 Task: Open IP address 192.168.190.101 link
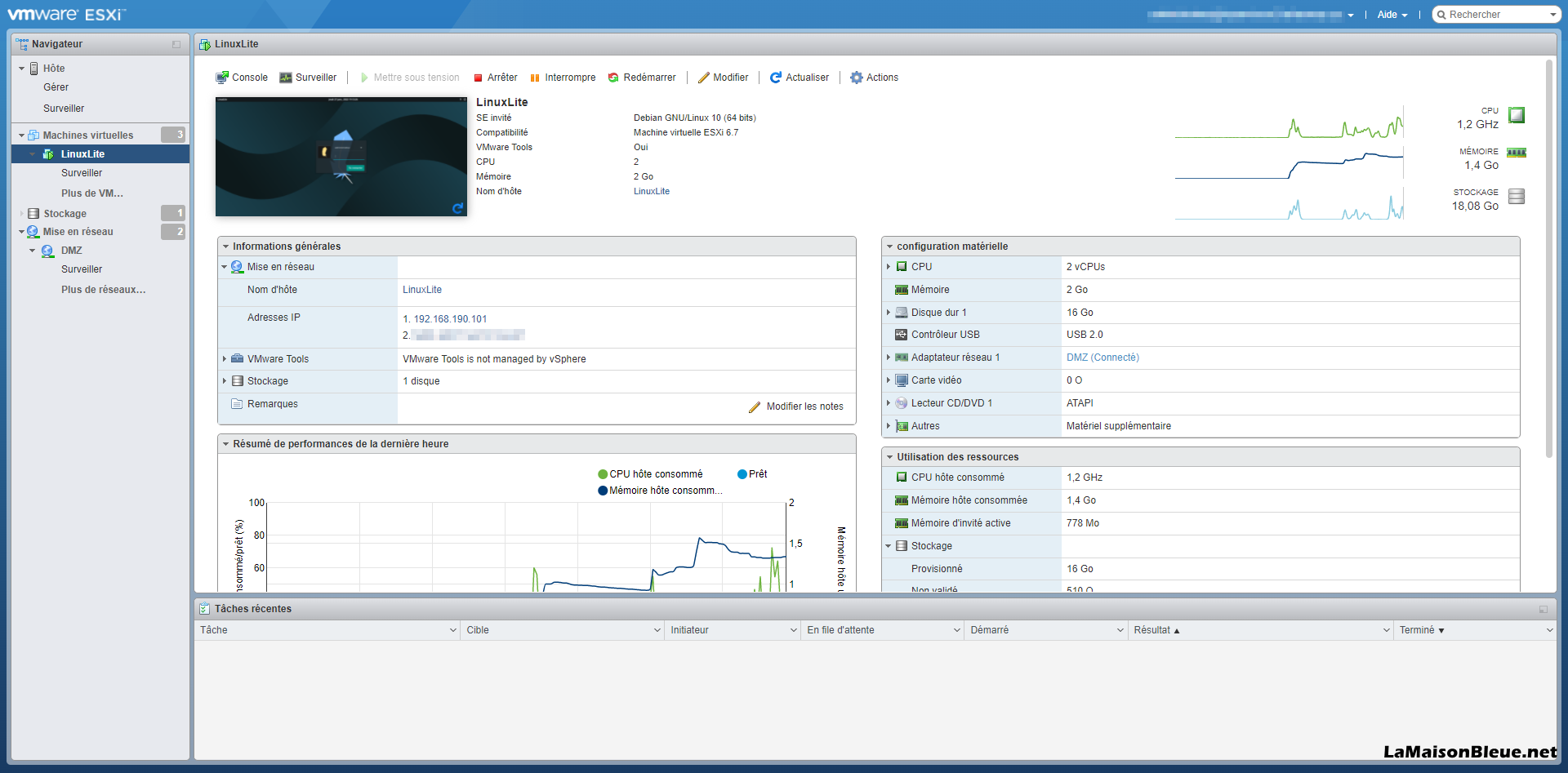450,319
